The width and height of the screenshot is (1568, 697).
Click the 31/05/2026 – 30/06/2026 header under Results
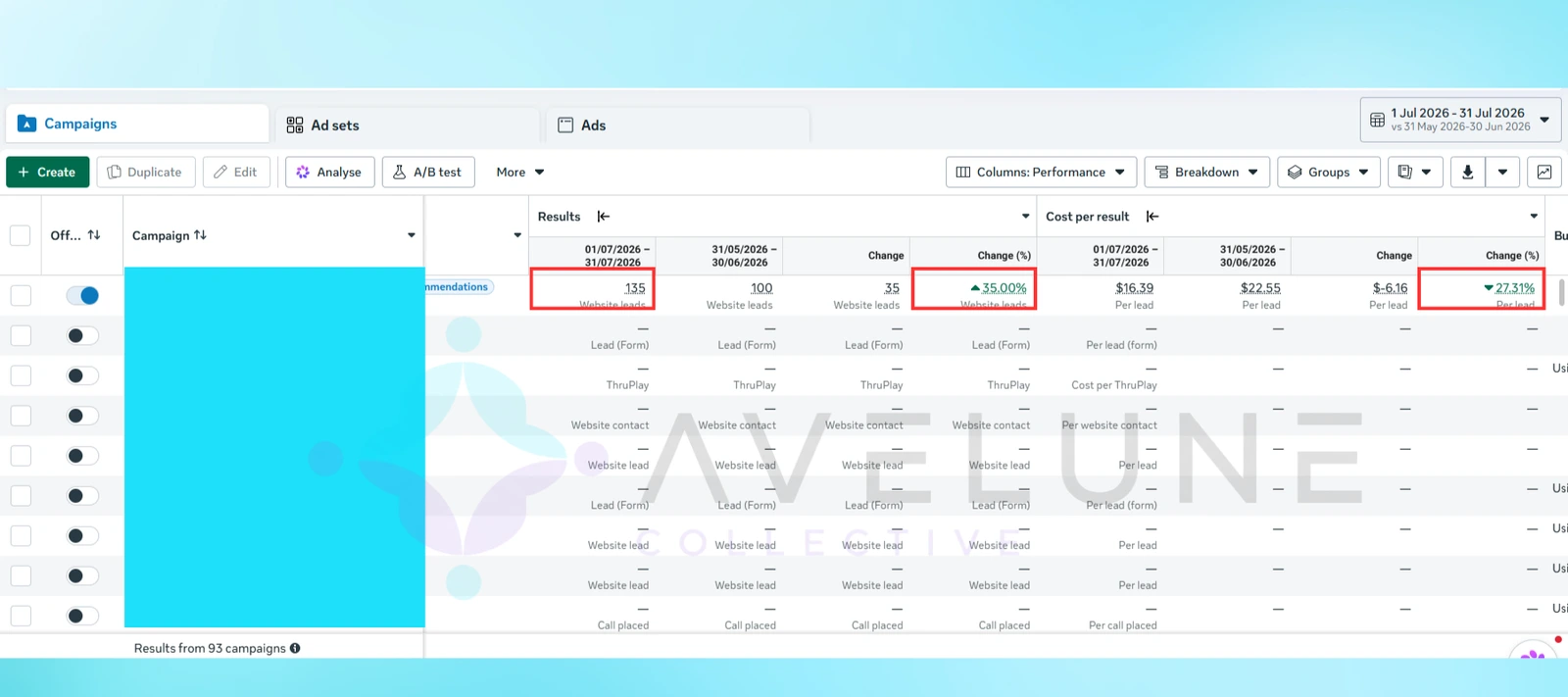point(744,256)
